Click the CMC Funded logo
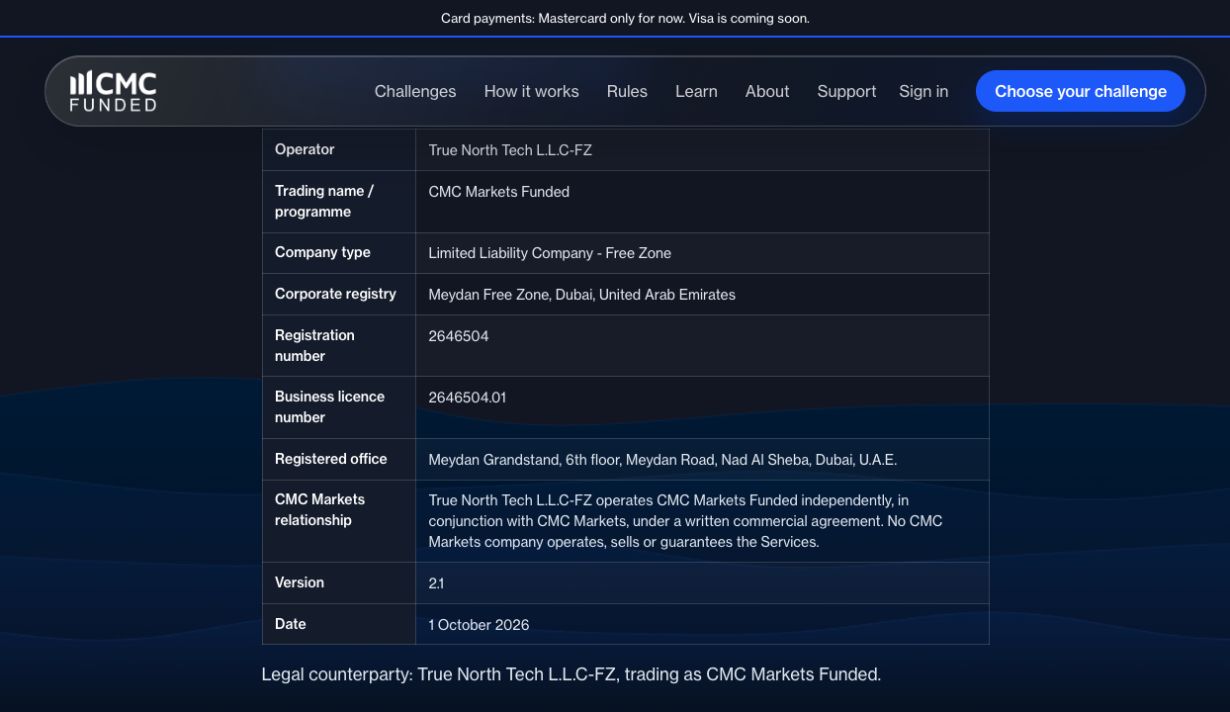Image resolution: width=1230 pixels, height=712 pixels. tap(113, 91)
